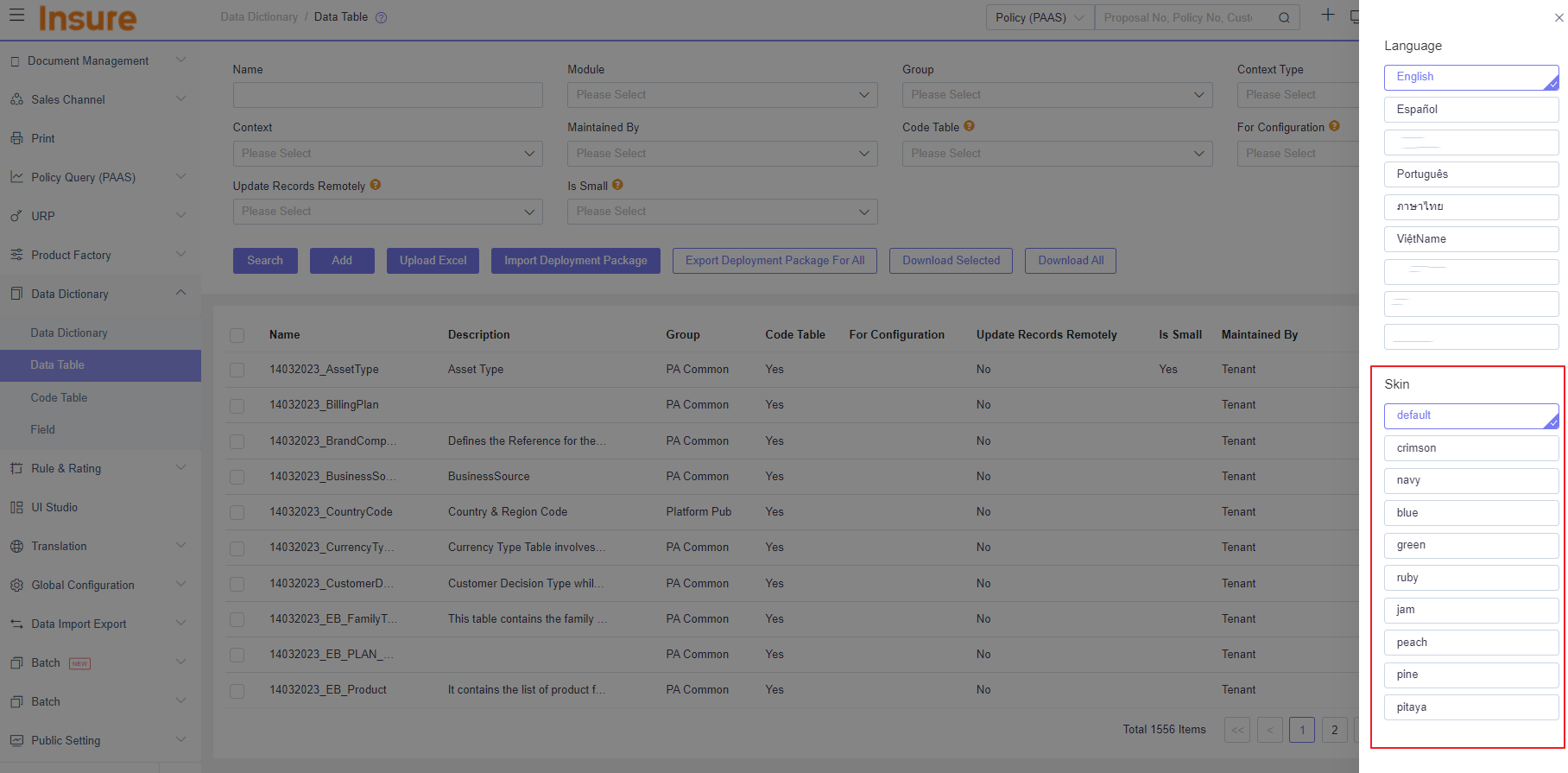Screen dimensions: 1568x773
Task: Click the Name input field
Action: [388, 95]
